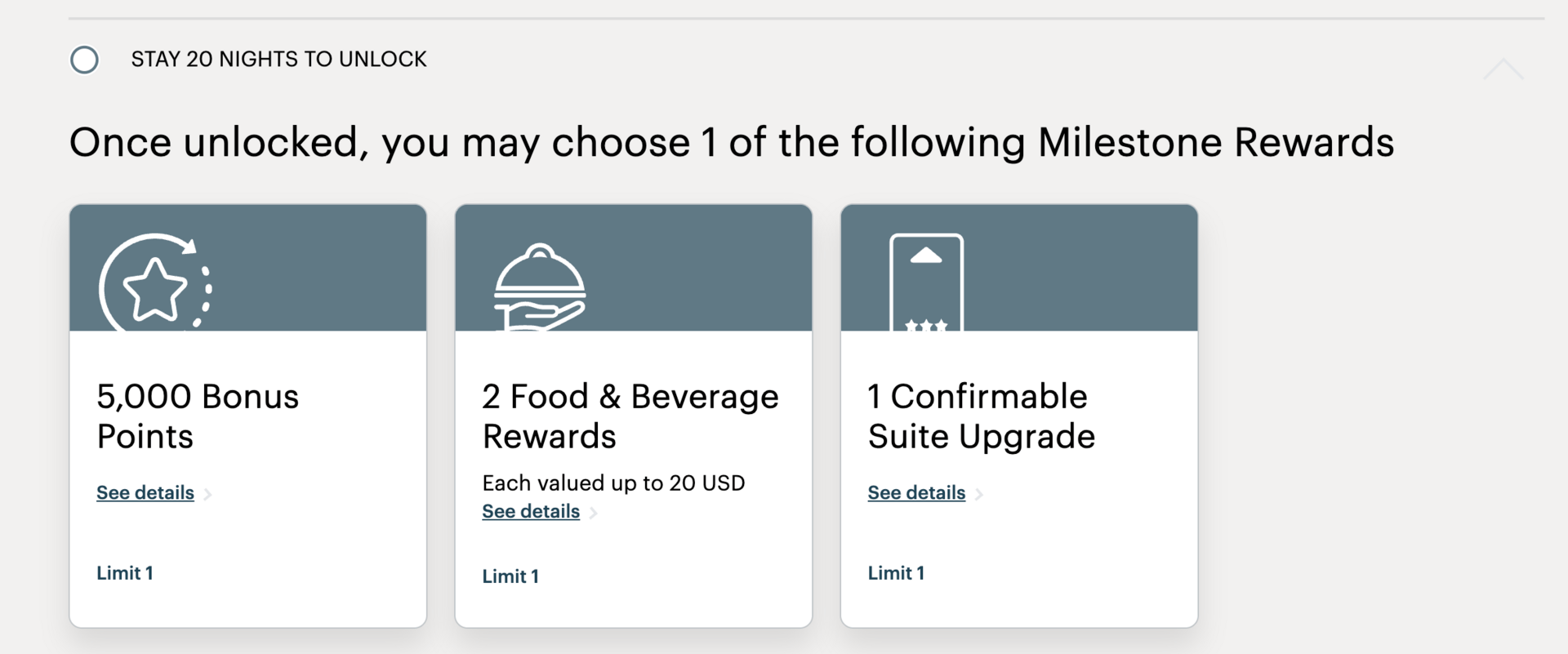Collapse the milestone section with the top chevron
The width and height of the screenshot is (1568, 654).
1503,69
